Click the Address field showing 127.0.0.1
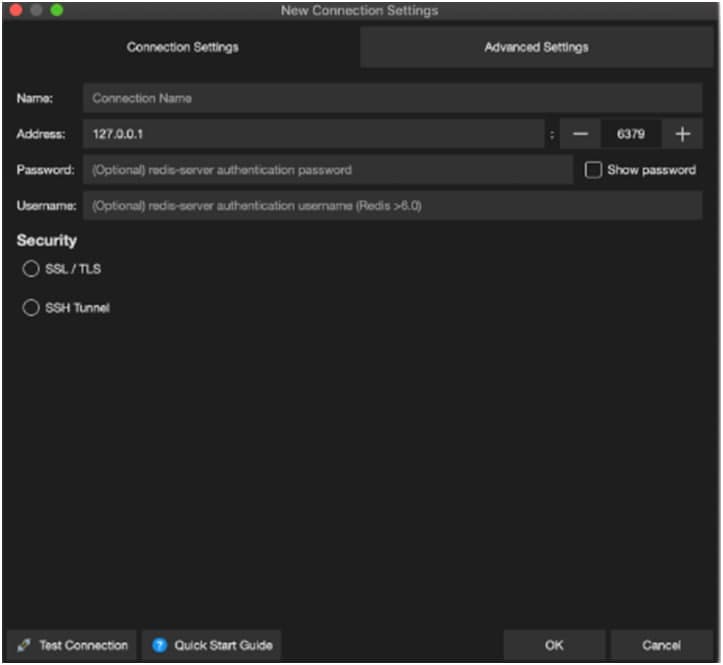The width and height of the screenshot is (723, 665). [x=313, y=134]
